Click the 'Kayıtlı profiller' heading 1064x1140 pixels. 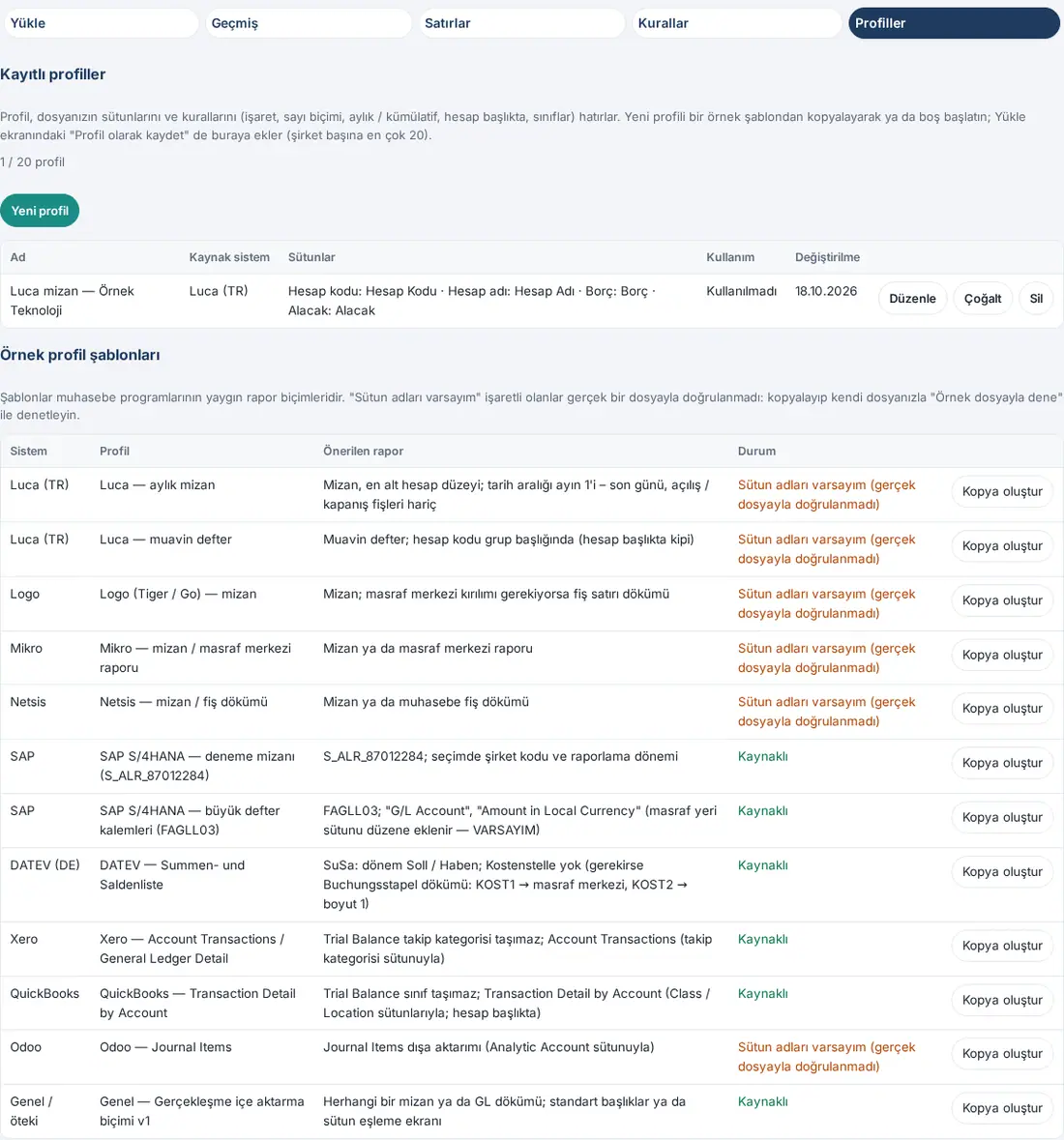[53, 74]
